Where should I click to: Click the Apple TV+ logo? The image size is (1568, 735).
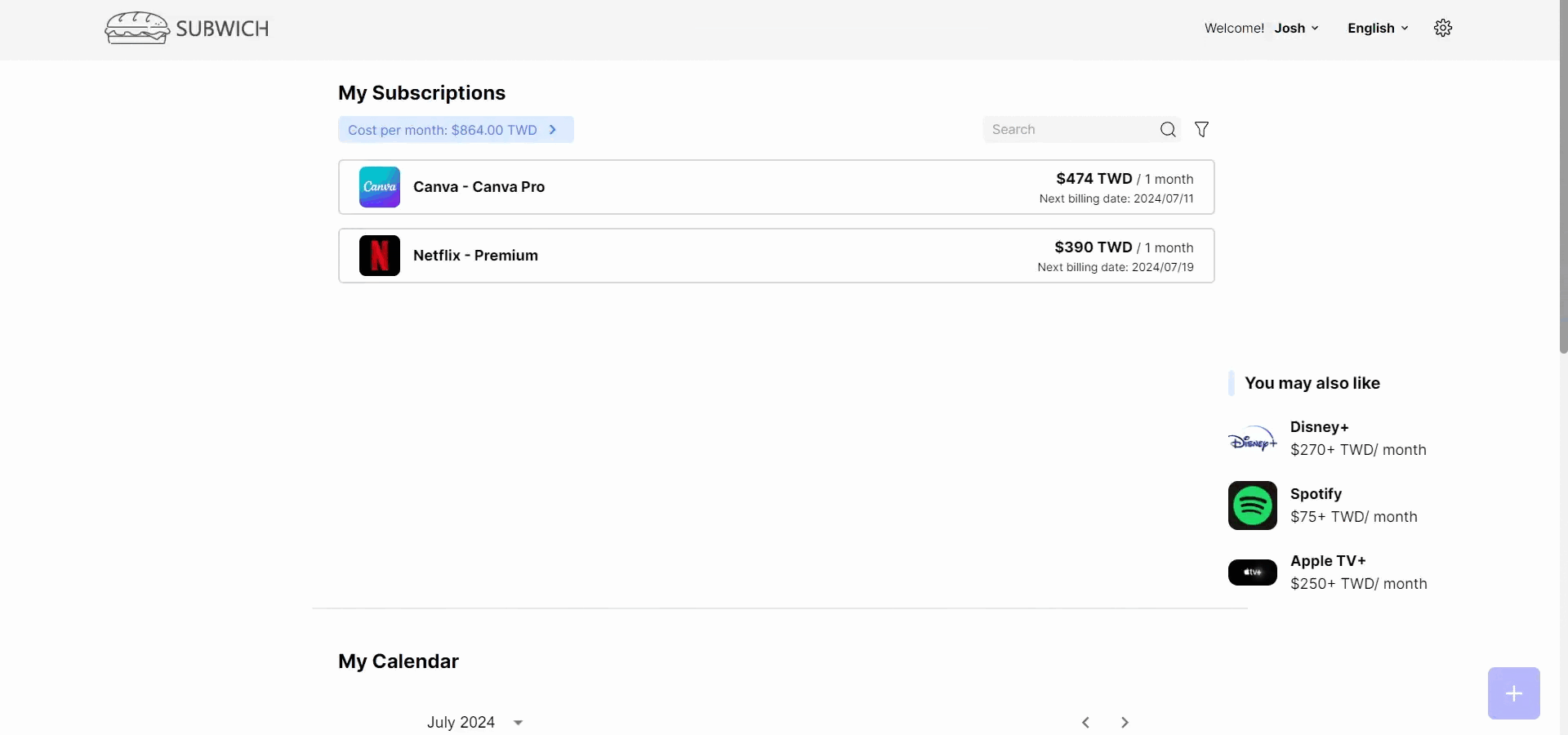pos(1253,572)
